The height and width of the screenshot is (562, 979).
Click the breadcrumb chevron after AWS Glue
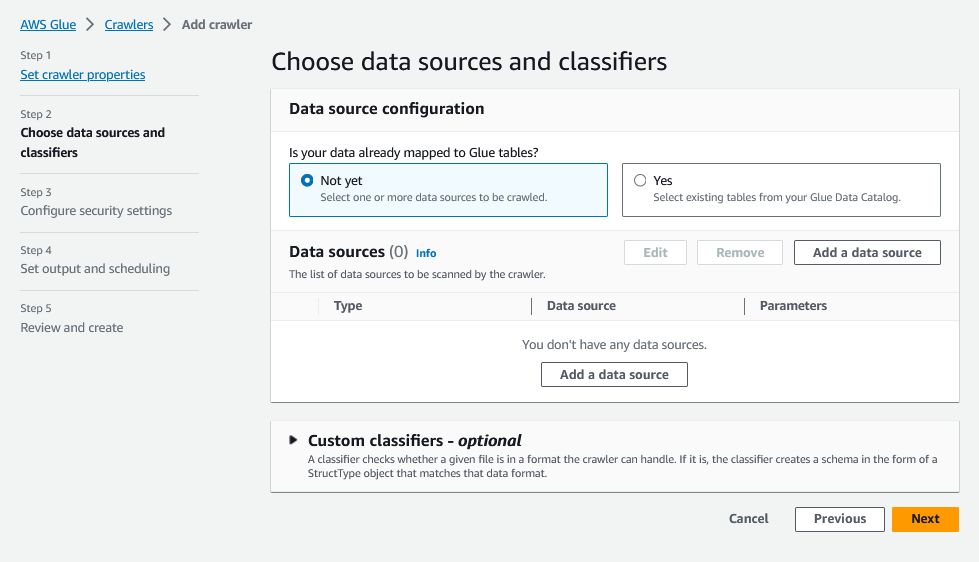coord(91,24)
